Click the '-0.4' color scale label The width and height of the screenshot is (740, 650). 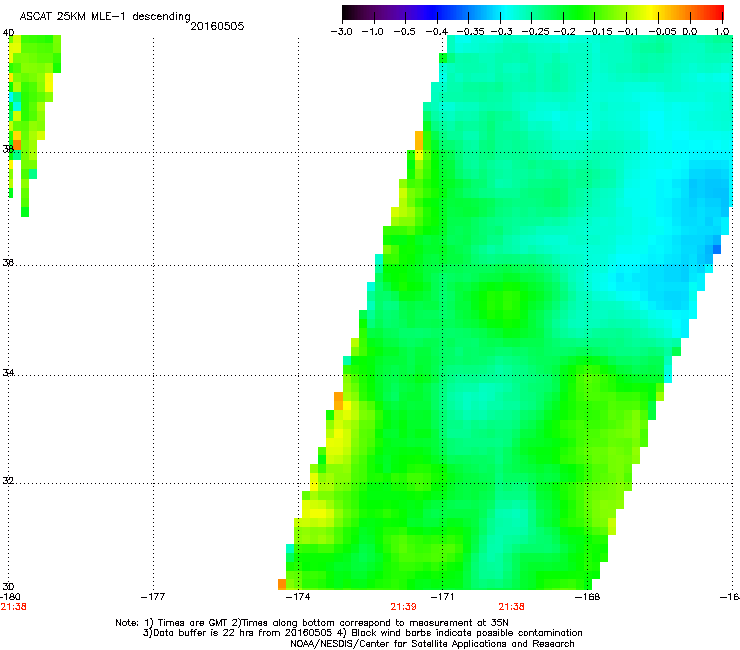coord(437,32)
